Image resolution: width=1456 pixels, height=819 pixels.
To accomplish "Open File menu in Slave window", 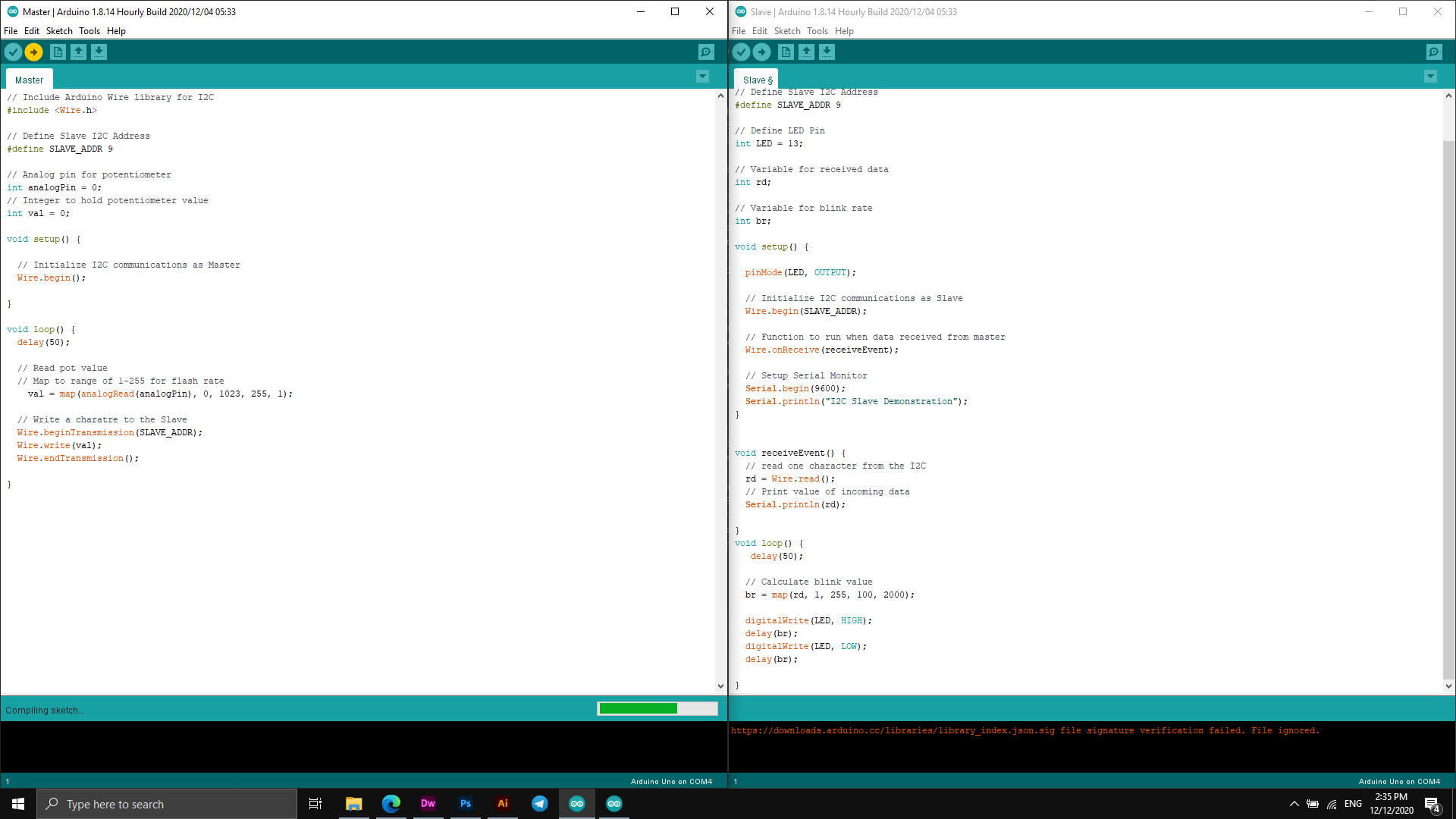I will (739, 31).
